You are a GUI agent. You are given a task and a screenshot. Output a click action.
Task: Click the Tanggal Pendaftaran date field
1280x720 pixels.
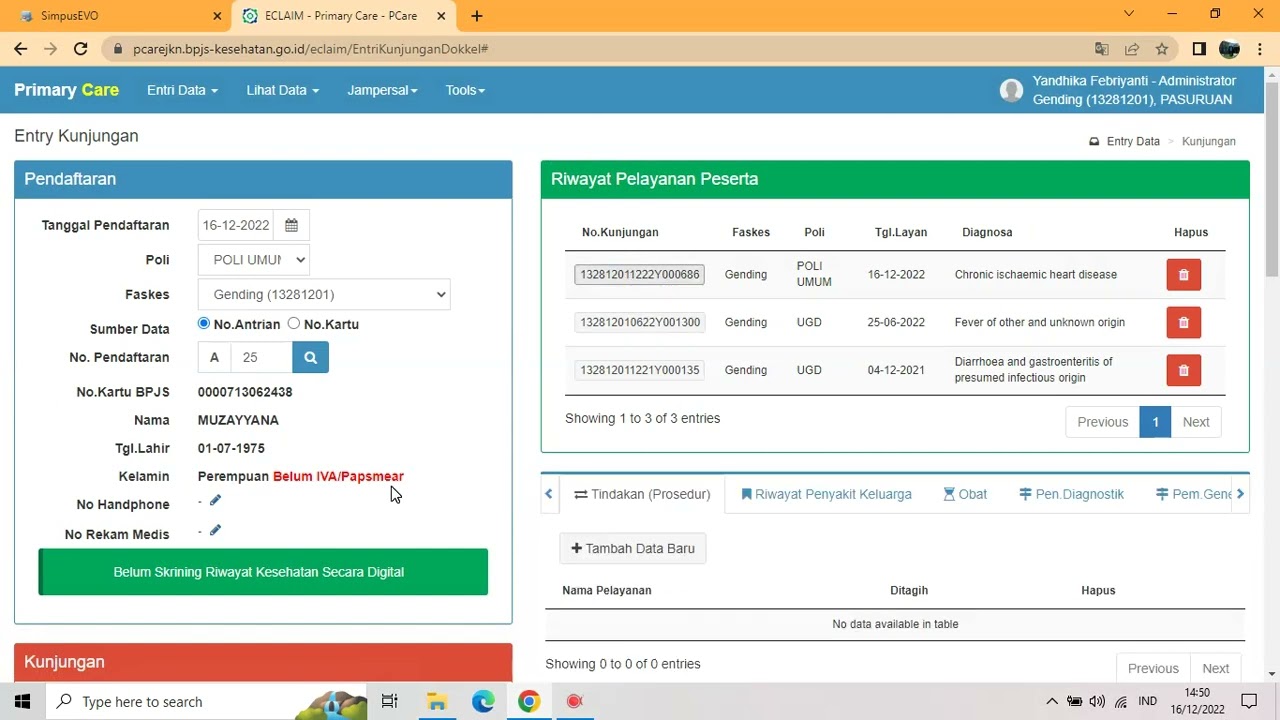(236, 225)
